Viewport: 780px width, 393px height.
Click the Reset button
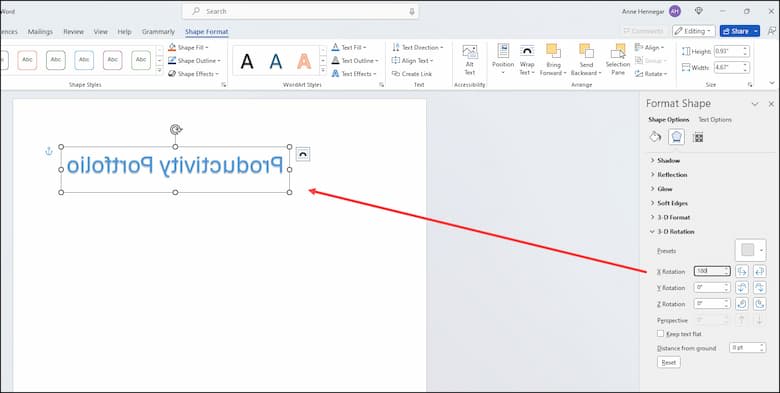[669, 362]
